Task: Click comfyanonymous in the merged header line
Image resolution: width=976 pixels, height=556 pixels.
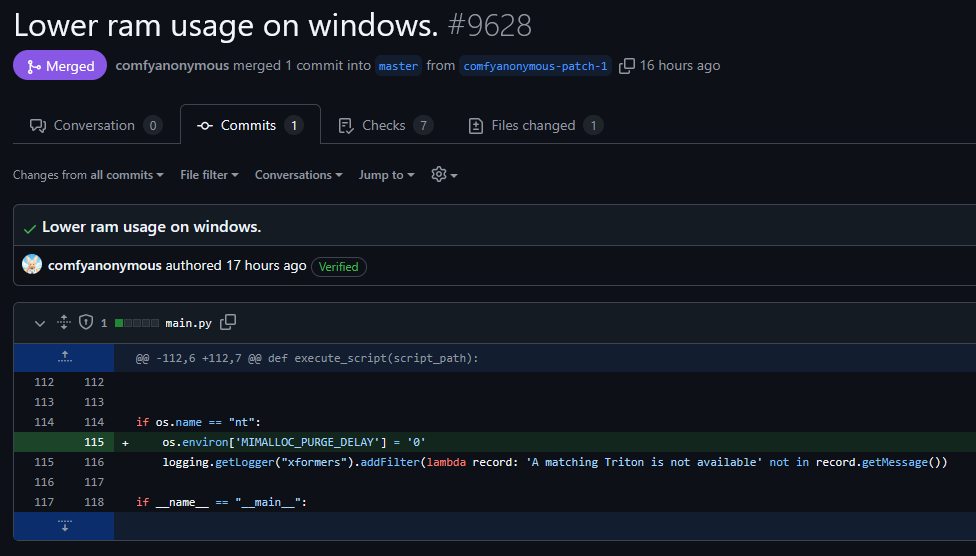Action: point(172,65)
